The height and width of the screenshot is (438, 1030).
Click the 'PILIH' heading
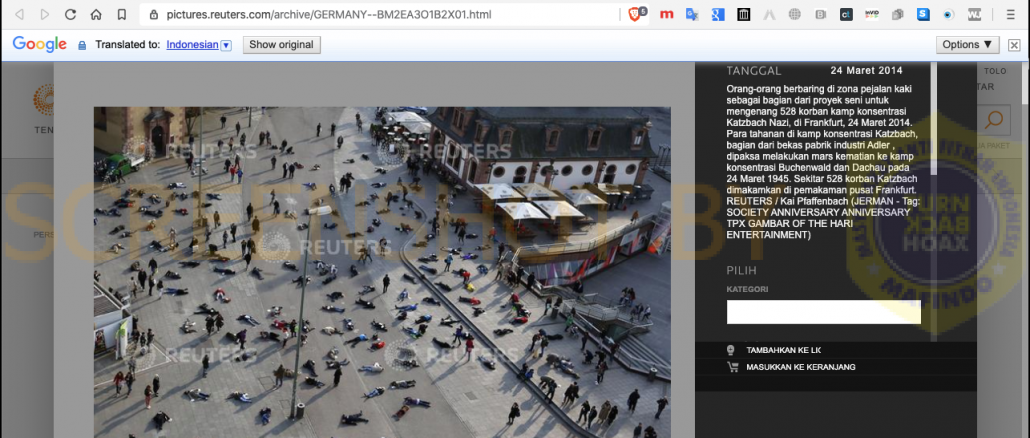click(742, 270)
